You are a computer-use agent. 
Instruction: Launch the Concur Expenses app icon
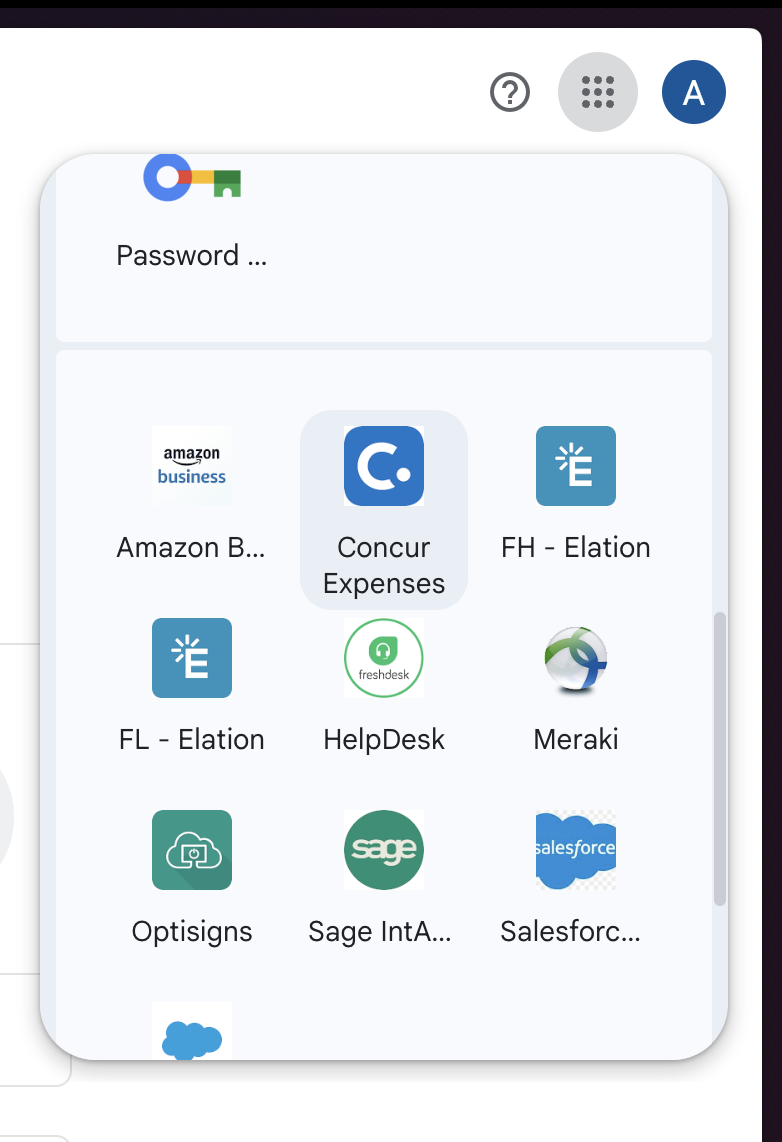click(x=384, y=466)
